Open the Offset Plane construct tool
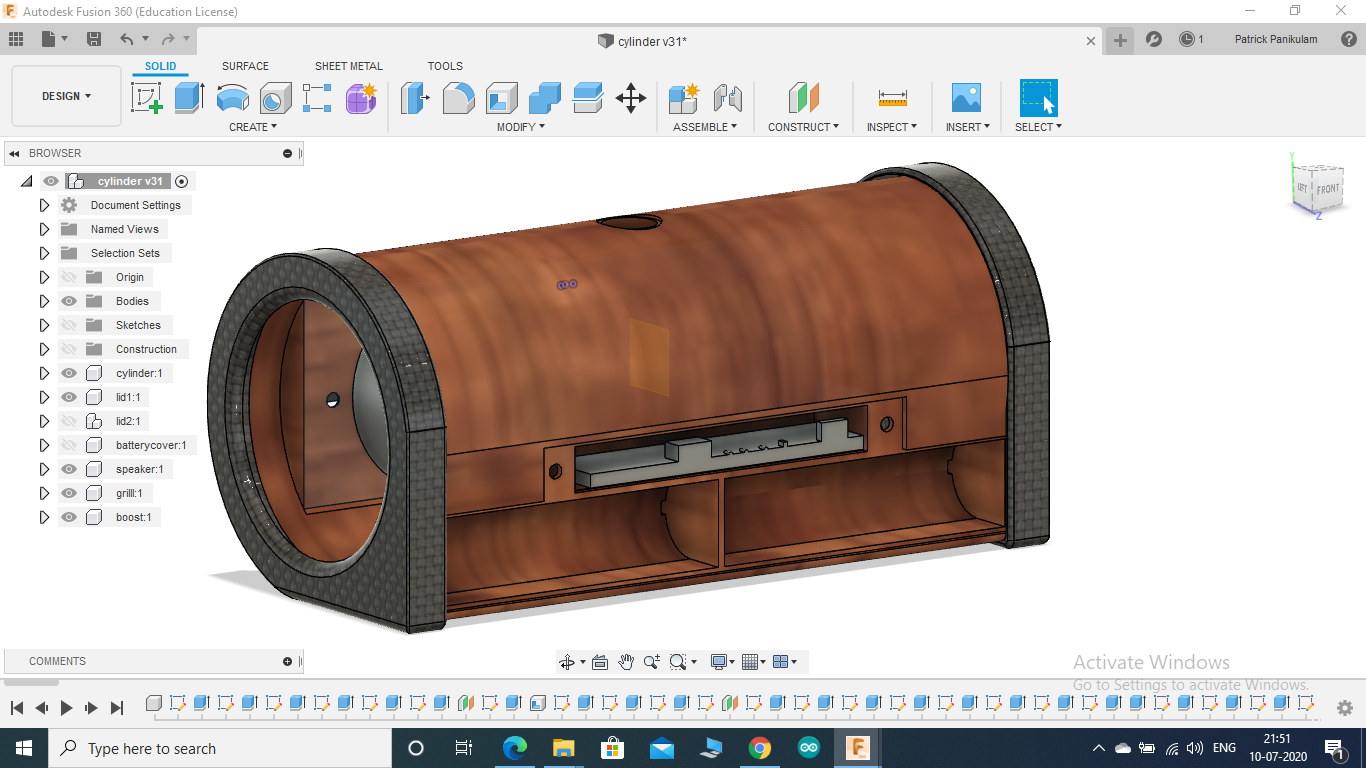 click(803, 98)
